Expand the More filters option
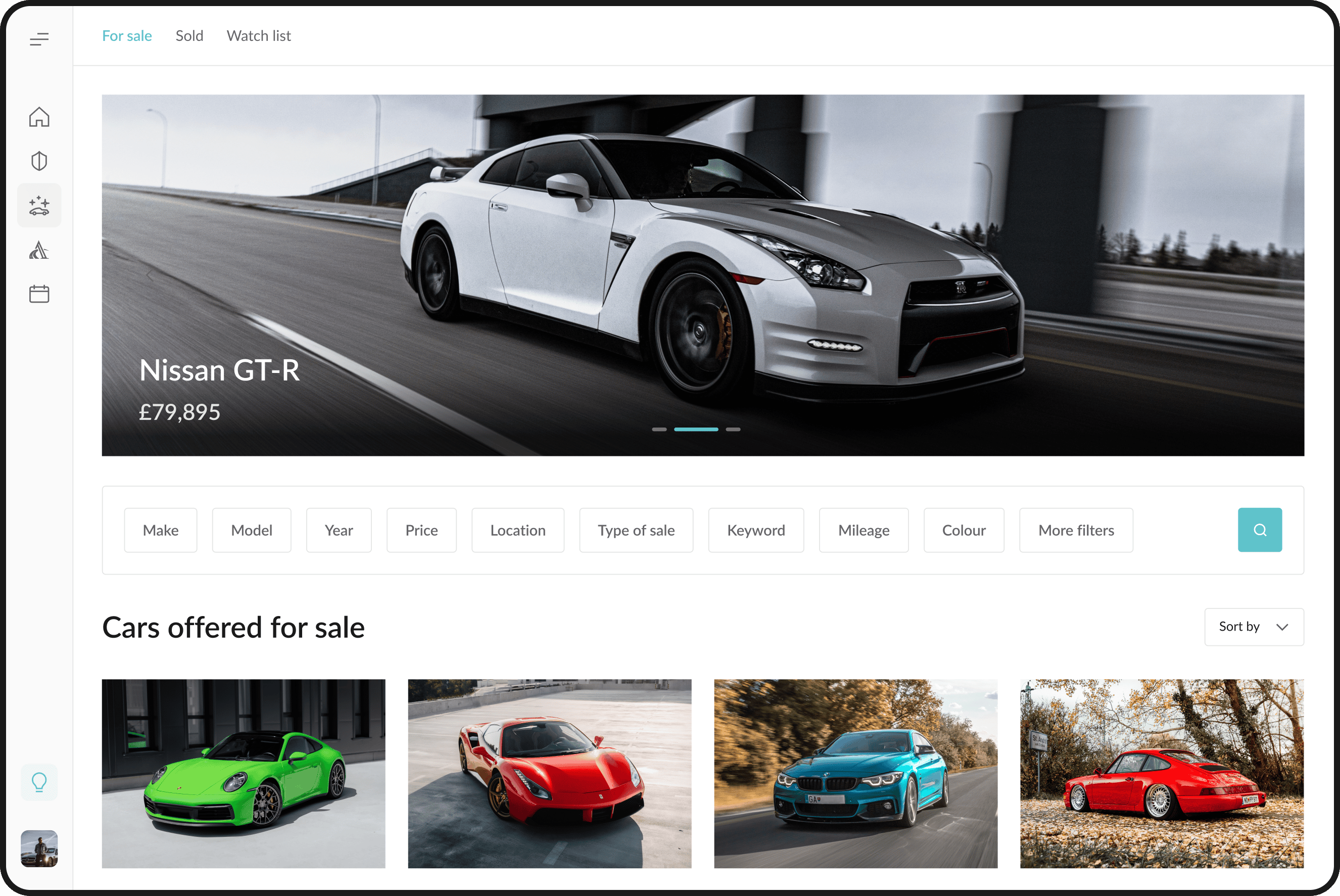Viewport: 1340px width, 896px height. [1076, 530]
